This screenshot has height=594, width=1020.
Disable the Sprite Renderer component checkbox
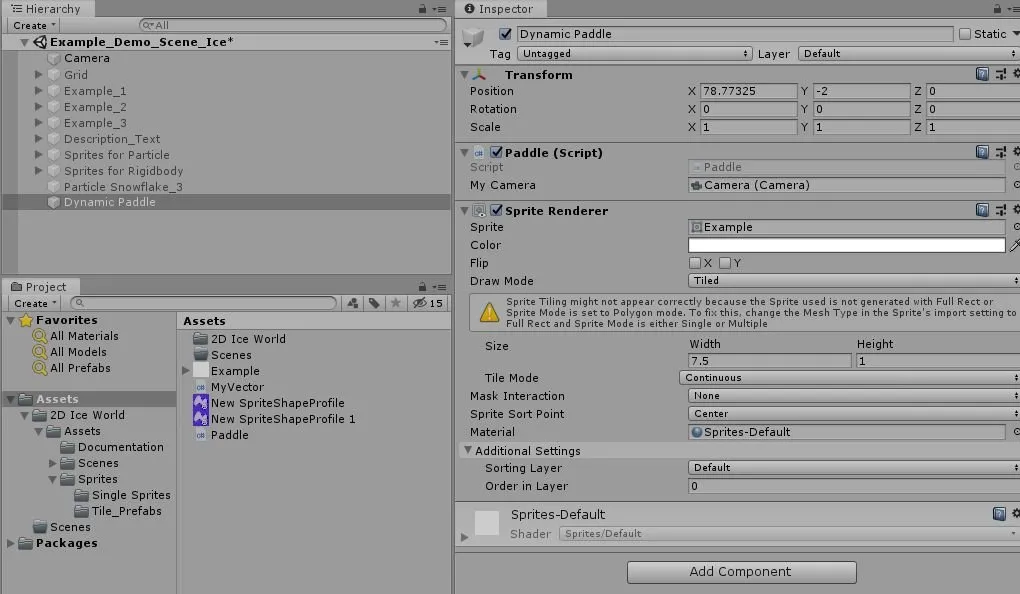pyautogui.click(x=496, y=210)
